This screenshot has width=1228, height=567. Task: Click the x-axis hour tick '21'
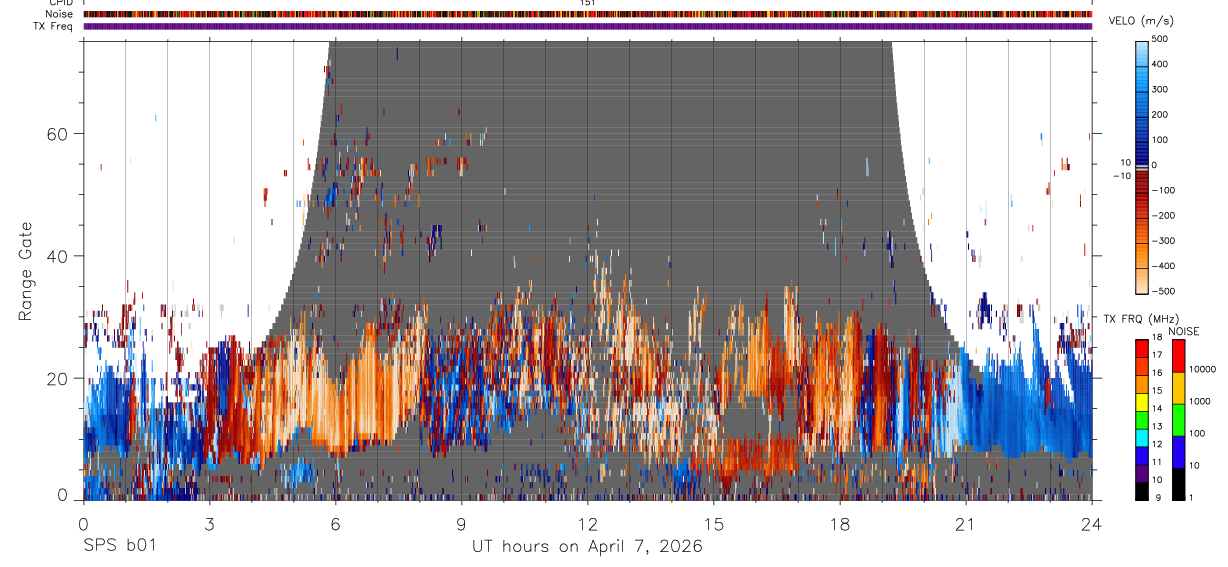pos(965,522)
